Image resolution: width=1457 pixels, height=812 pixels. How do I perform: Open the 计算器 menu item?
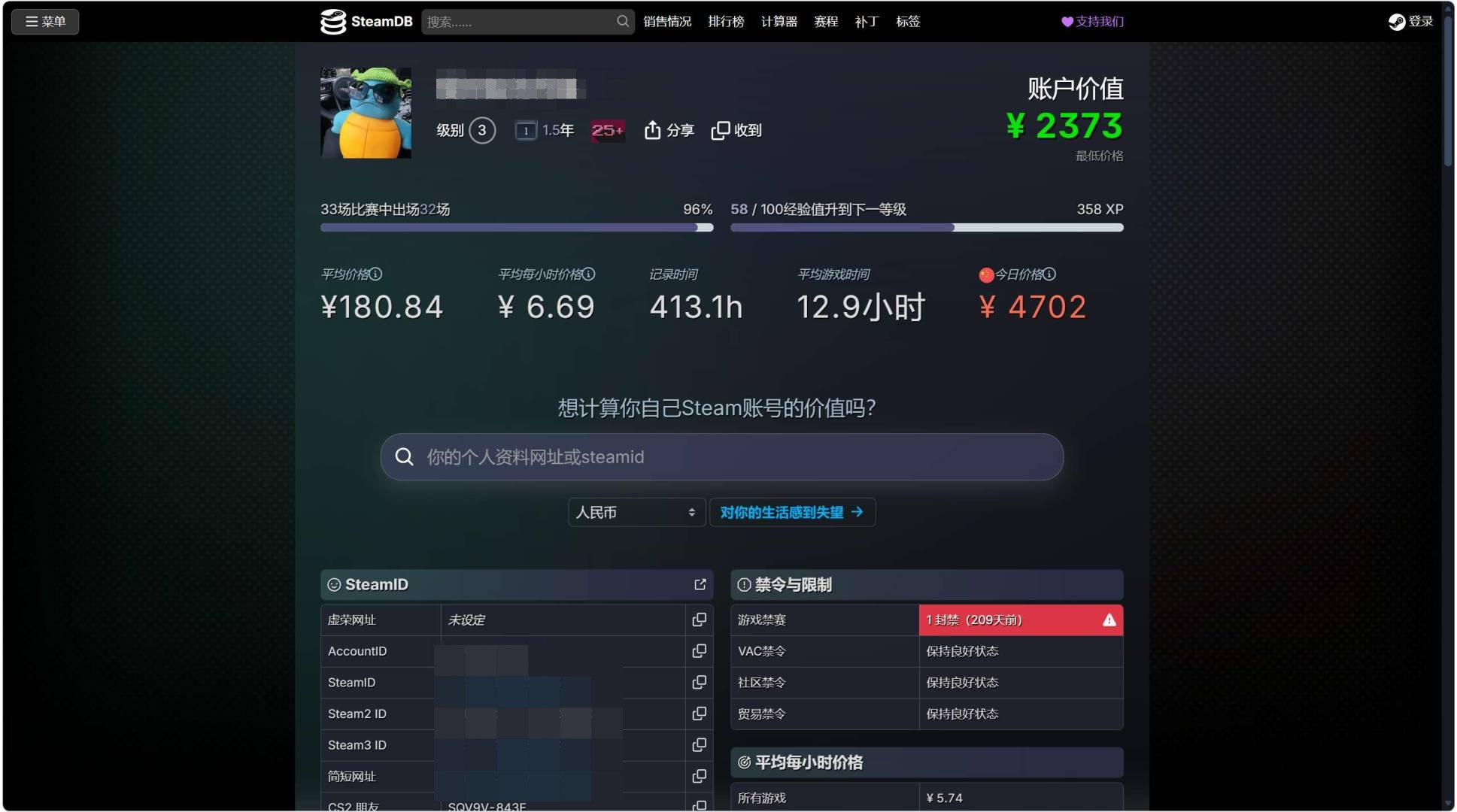pos(779,22)
